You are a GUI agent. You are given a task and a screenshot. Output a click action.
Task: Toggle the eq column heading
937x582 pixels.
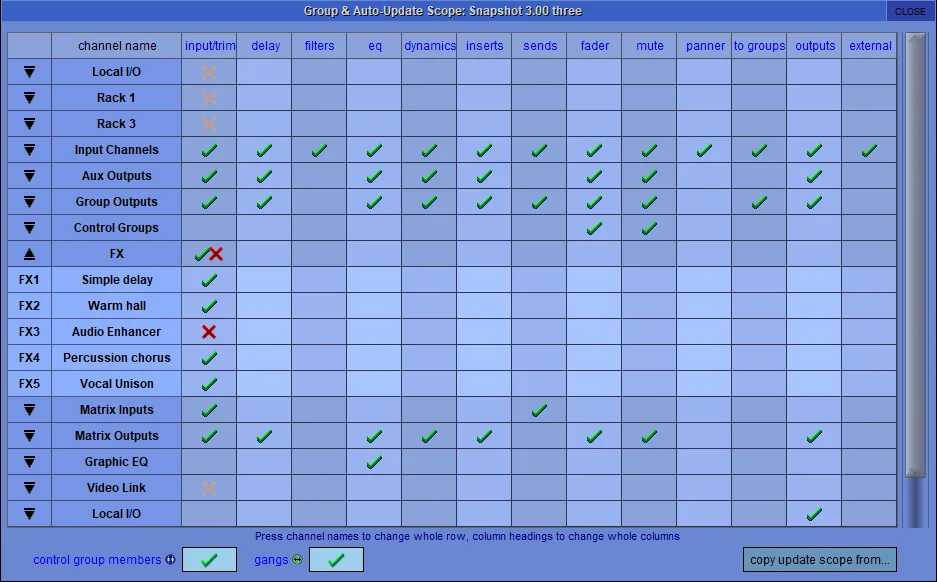coord(375,45)
